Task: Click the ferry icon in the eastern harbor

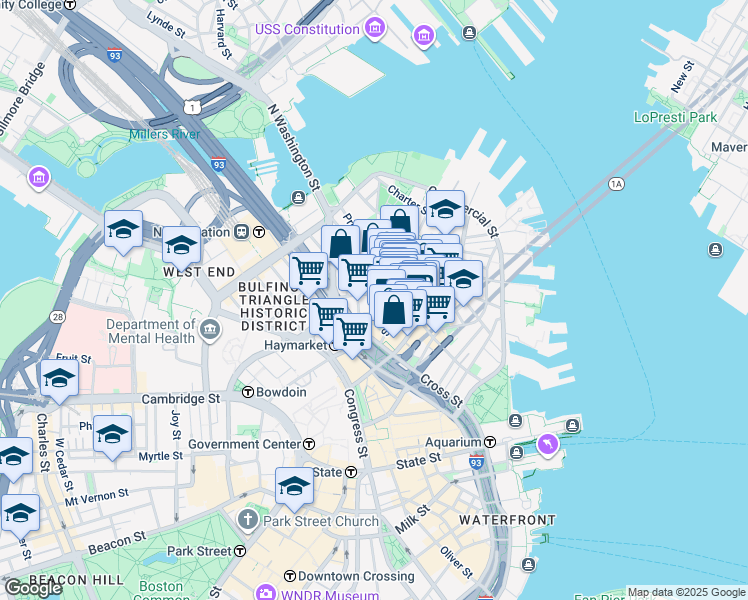Action: tap(715, 249)
